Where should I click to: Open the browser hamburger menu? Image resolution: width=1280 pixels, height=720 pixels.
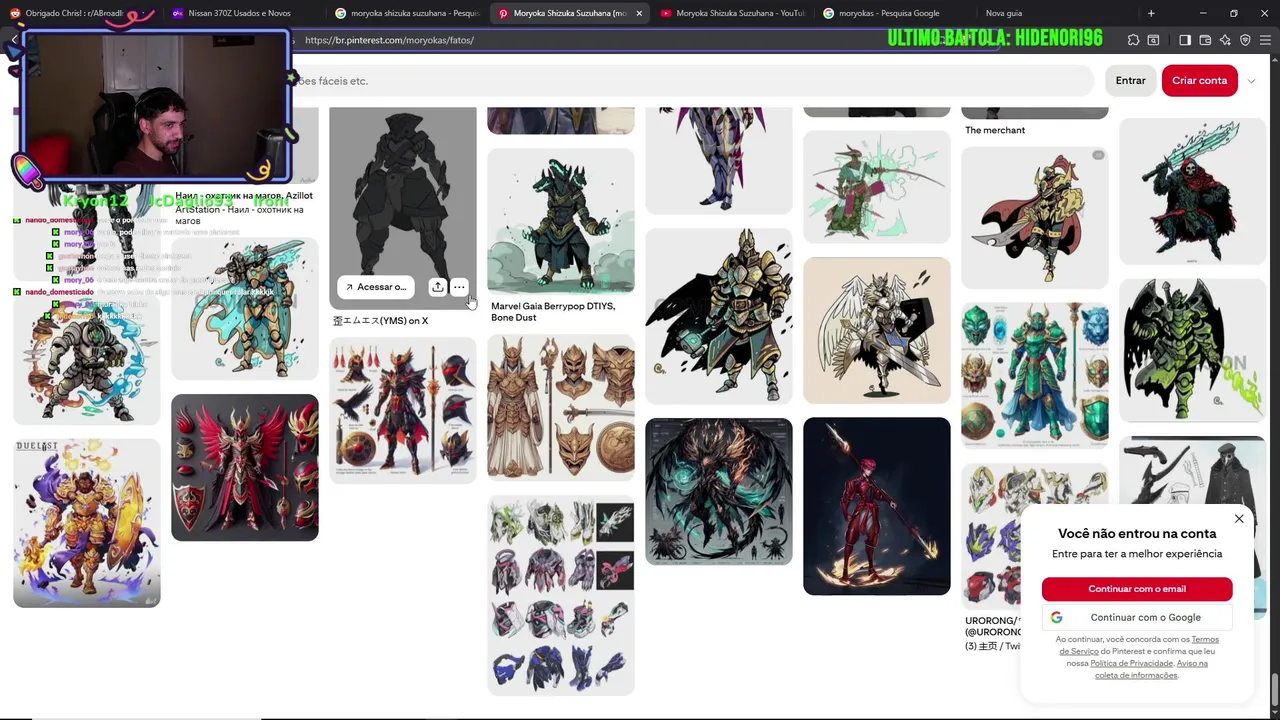[x=1266, y=40]
